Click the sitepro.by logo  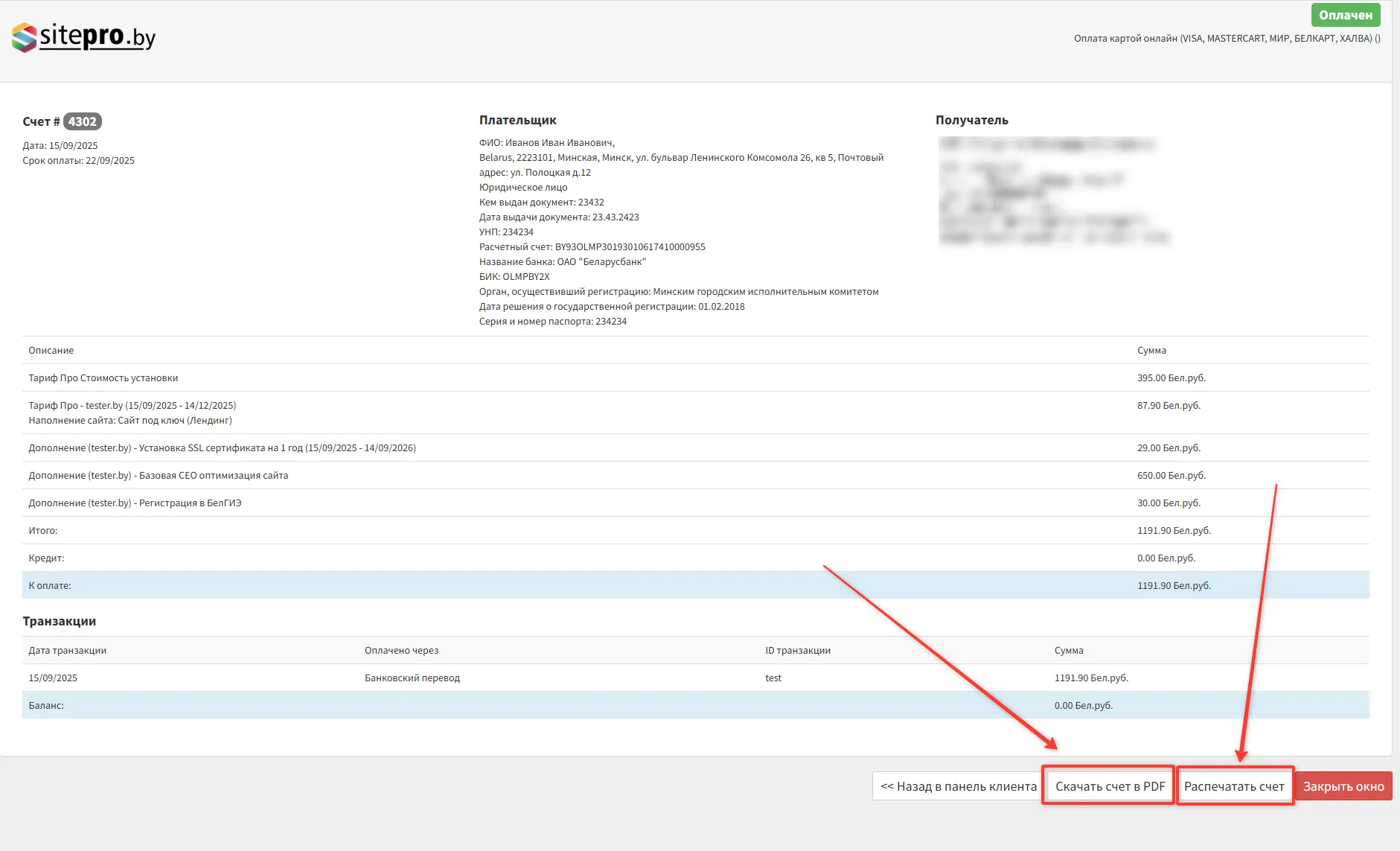(x=83, y=36)
